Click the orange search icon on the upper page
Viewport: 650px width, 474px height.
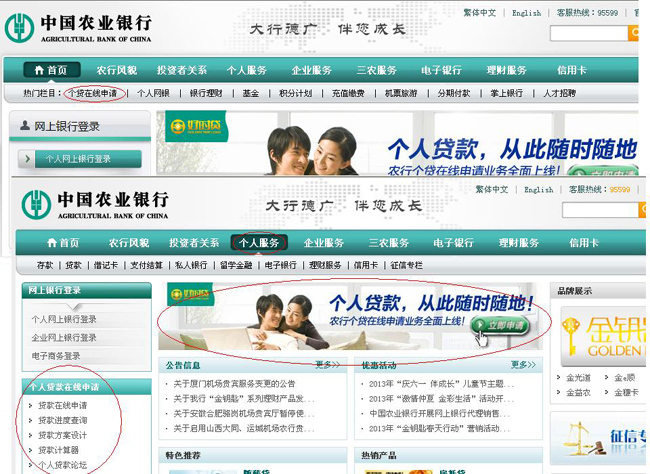[x=634, y=33]
